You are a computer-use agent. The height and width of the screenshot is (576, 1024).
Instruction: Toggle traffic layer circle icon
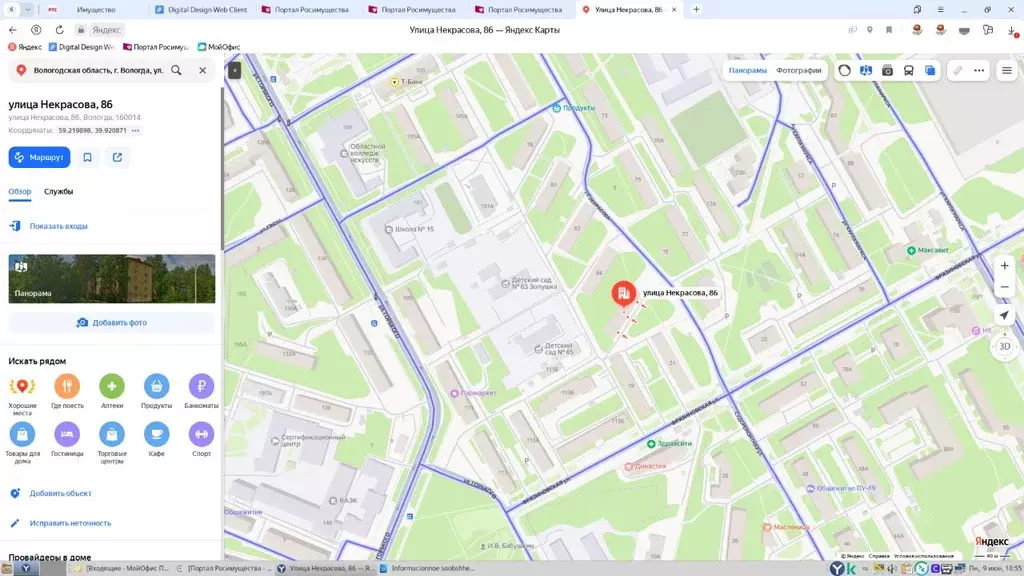click(x=844, y=71)
